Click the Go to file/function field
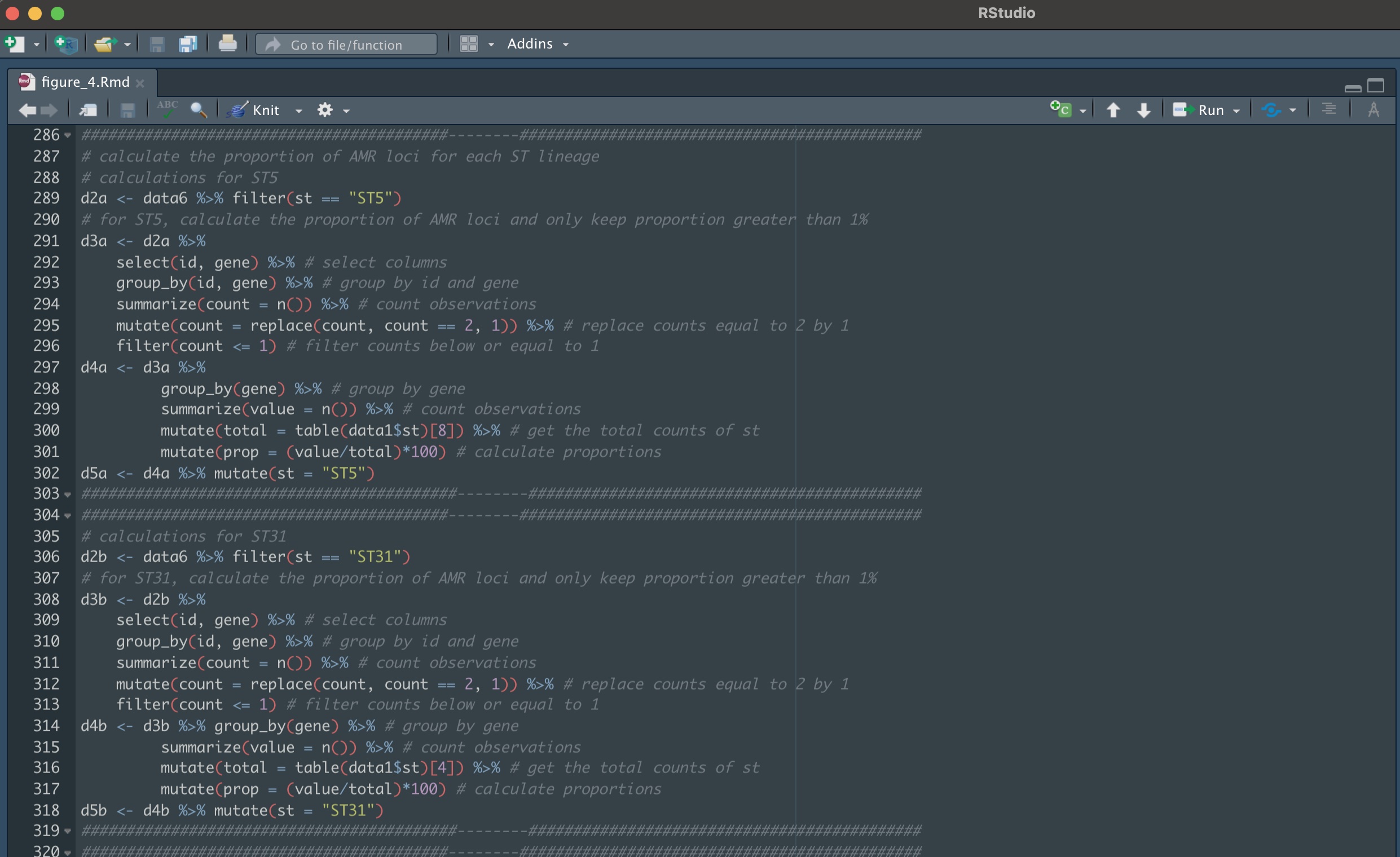1400x857 pixels. pos(346,45)
